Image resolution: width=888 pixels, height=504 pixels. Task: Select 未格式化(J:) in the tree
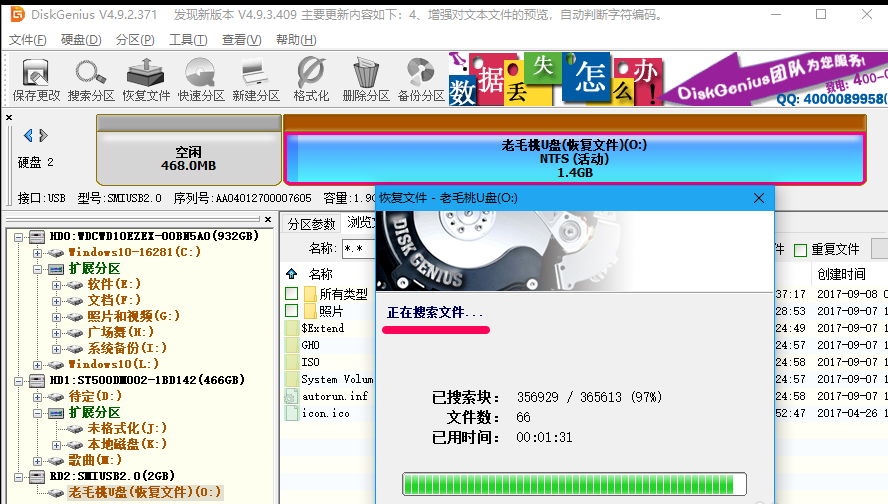127,428
